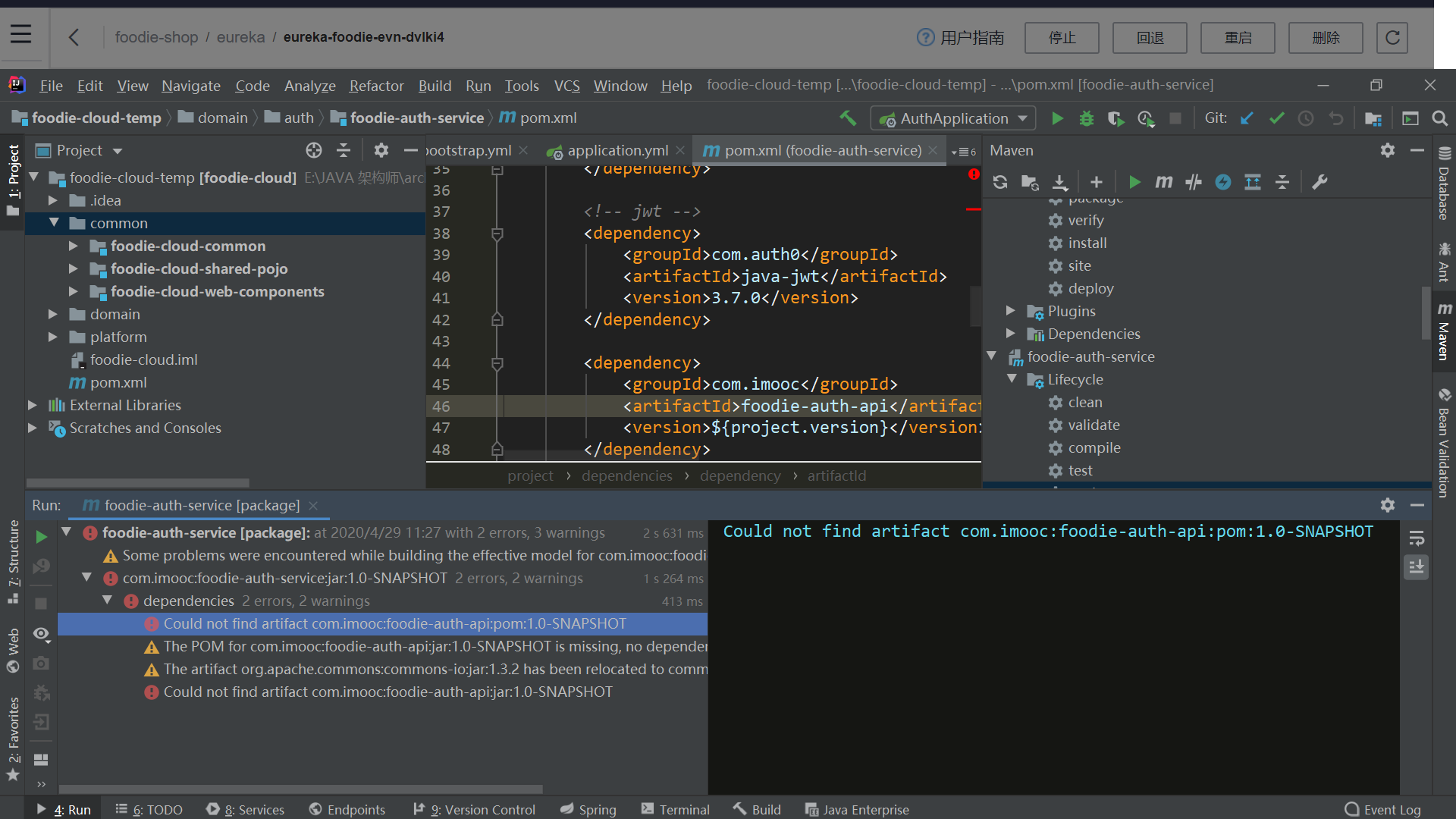Rerun the package build in Run panel

point(42,537)
